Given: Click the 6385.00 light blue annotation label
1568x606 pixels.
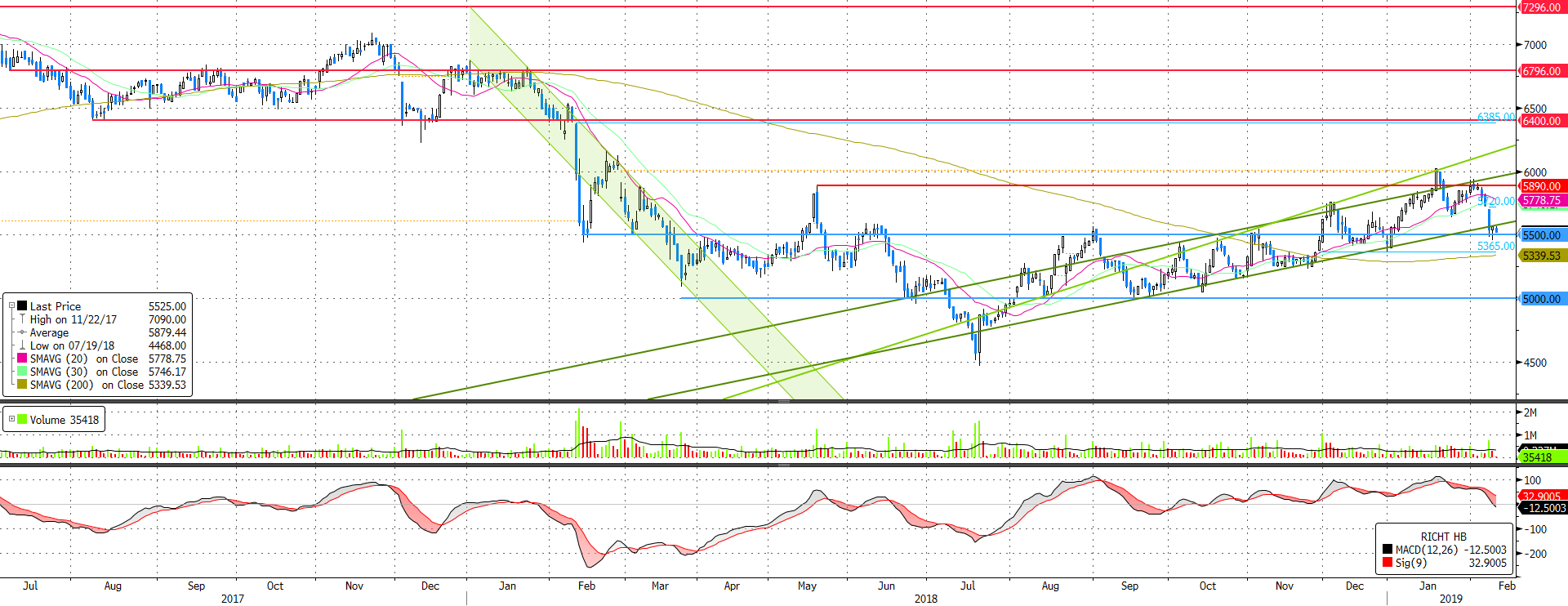Looking at the screenshot, I should click(1496, 118).
